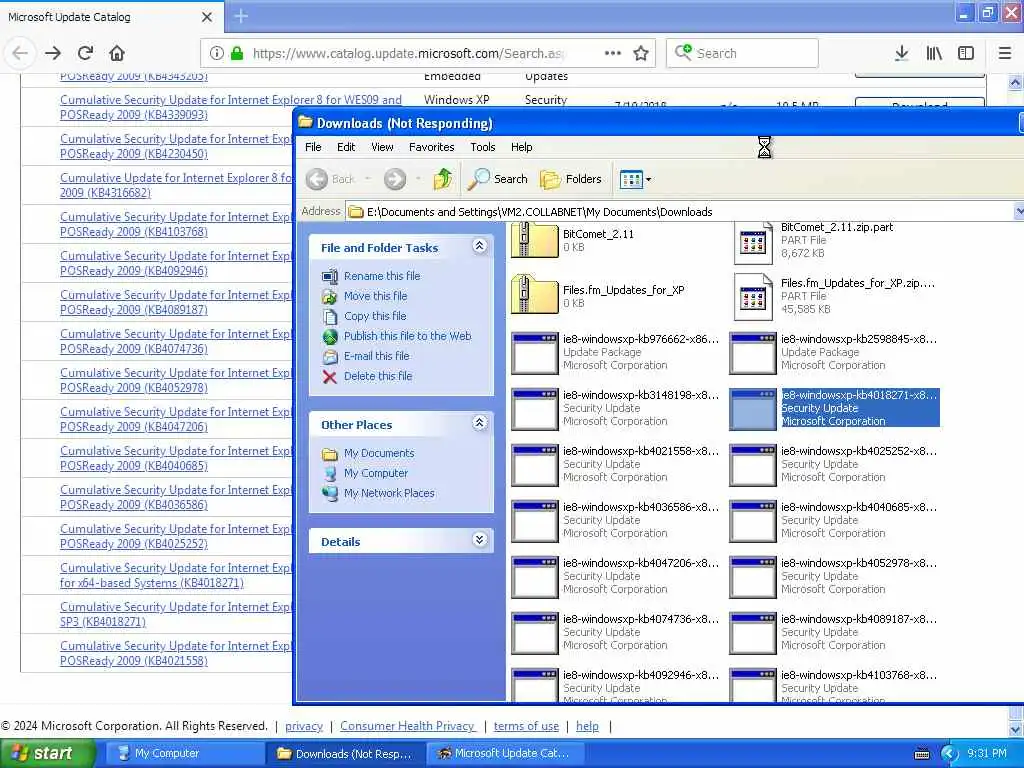
Task: Select ie8-windowsxp-kb4047206 file name
Action: [x=641, y=563]
